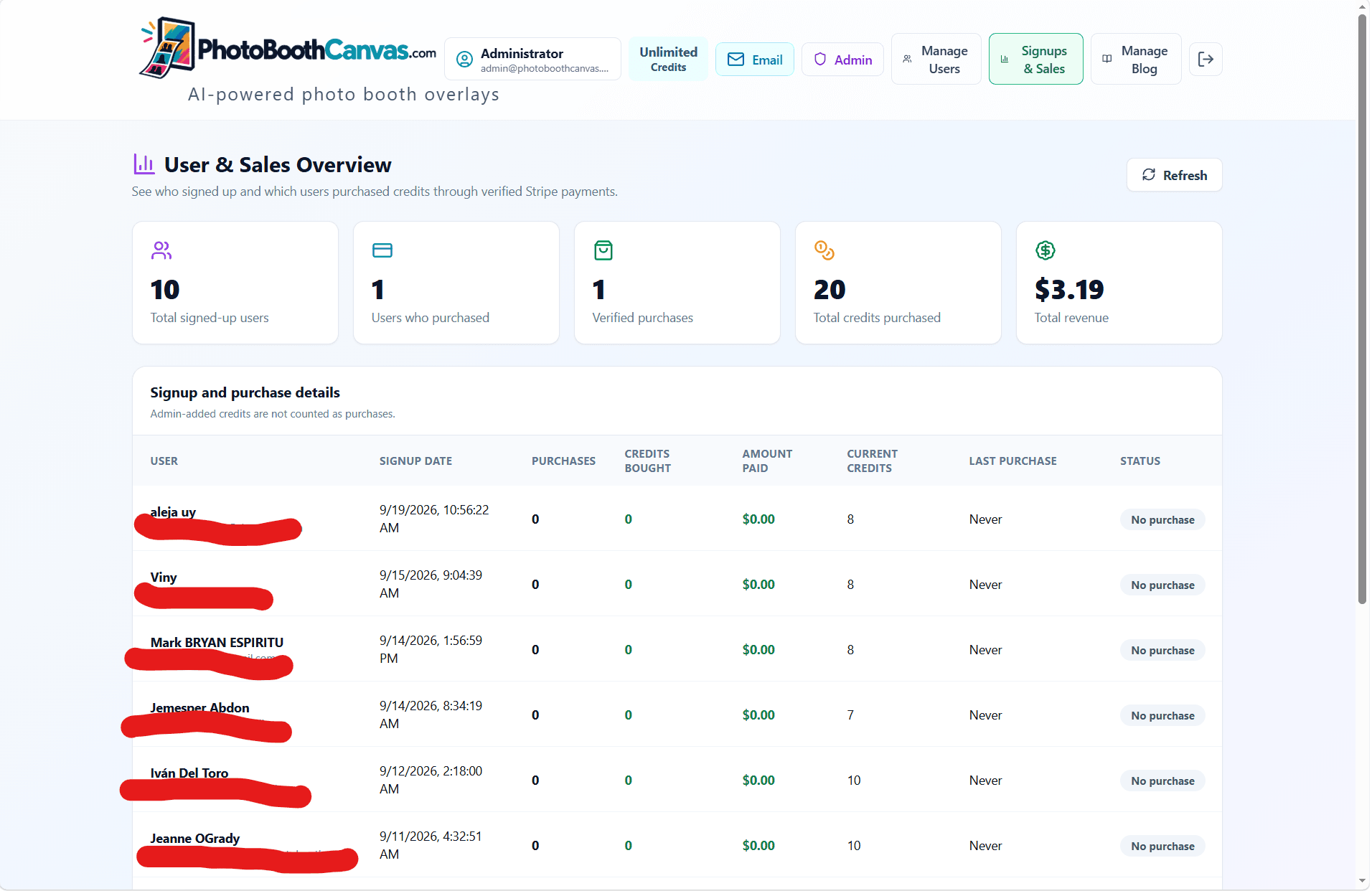Refresh the sales overview data
The height and width of the screenshot is (891, 1372).
click(1174, 175)
